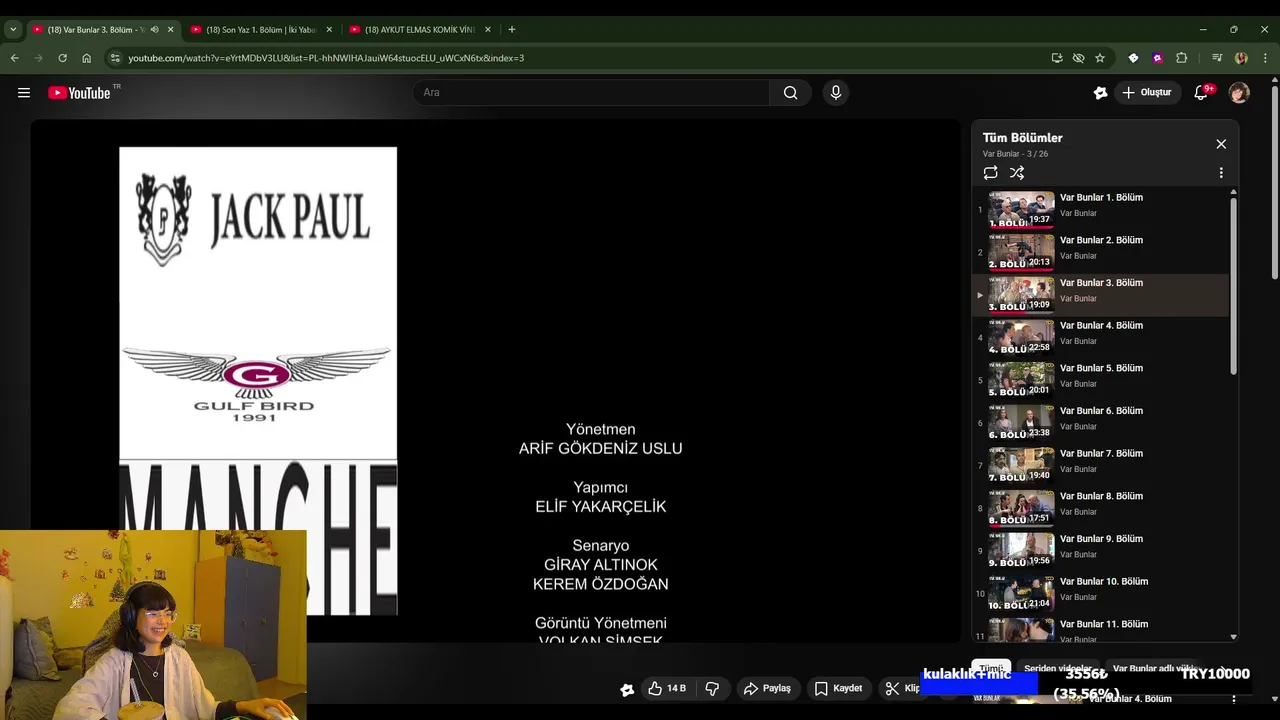Open the media control toolbar icon
The height and width of the screenshot is (720, 1280).
(x=1217, y=58)
